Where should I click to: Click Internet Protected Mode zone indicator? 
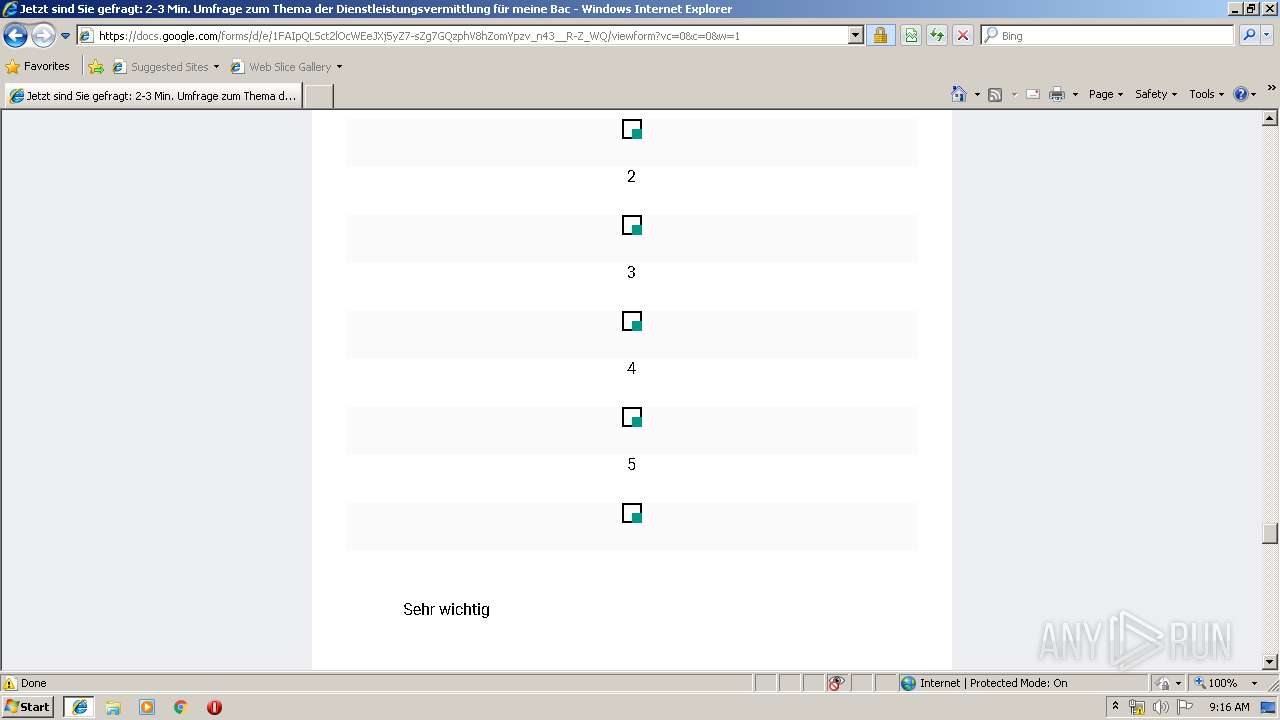pyautogui.click(x=1024, y=683)
